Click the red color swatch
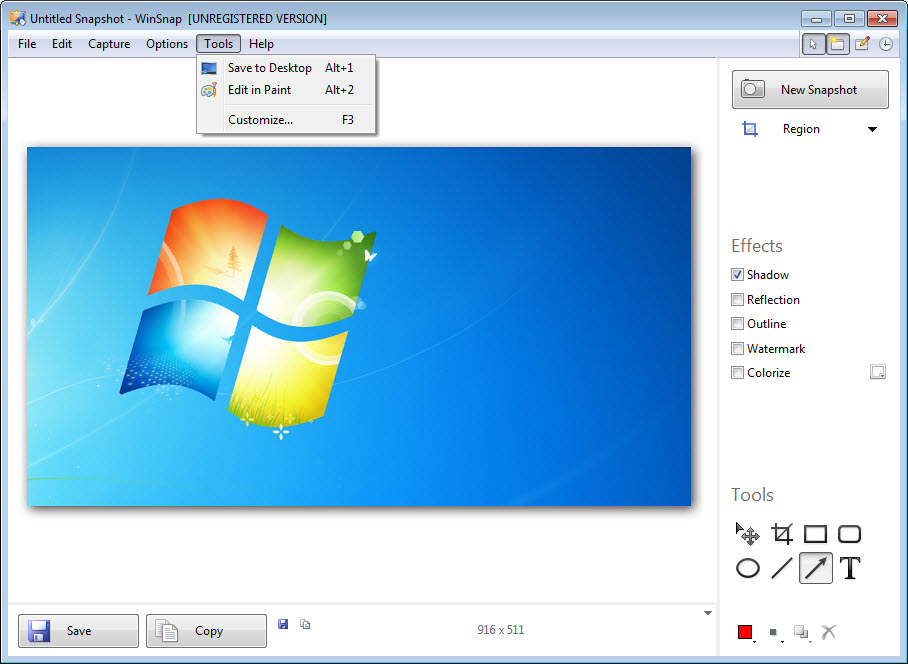Viewport: 908px width, 664px height. tap(745, 632)
